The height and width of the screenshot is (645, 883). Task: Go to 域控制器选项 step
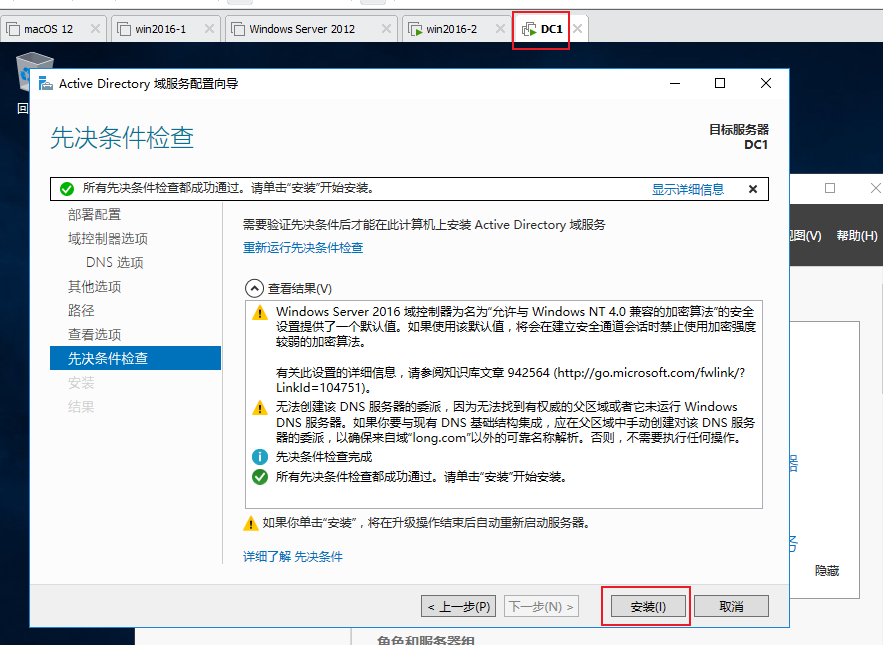coord(108,239)
